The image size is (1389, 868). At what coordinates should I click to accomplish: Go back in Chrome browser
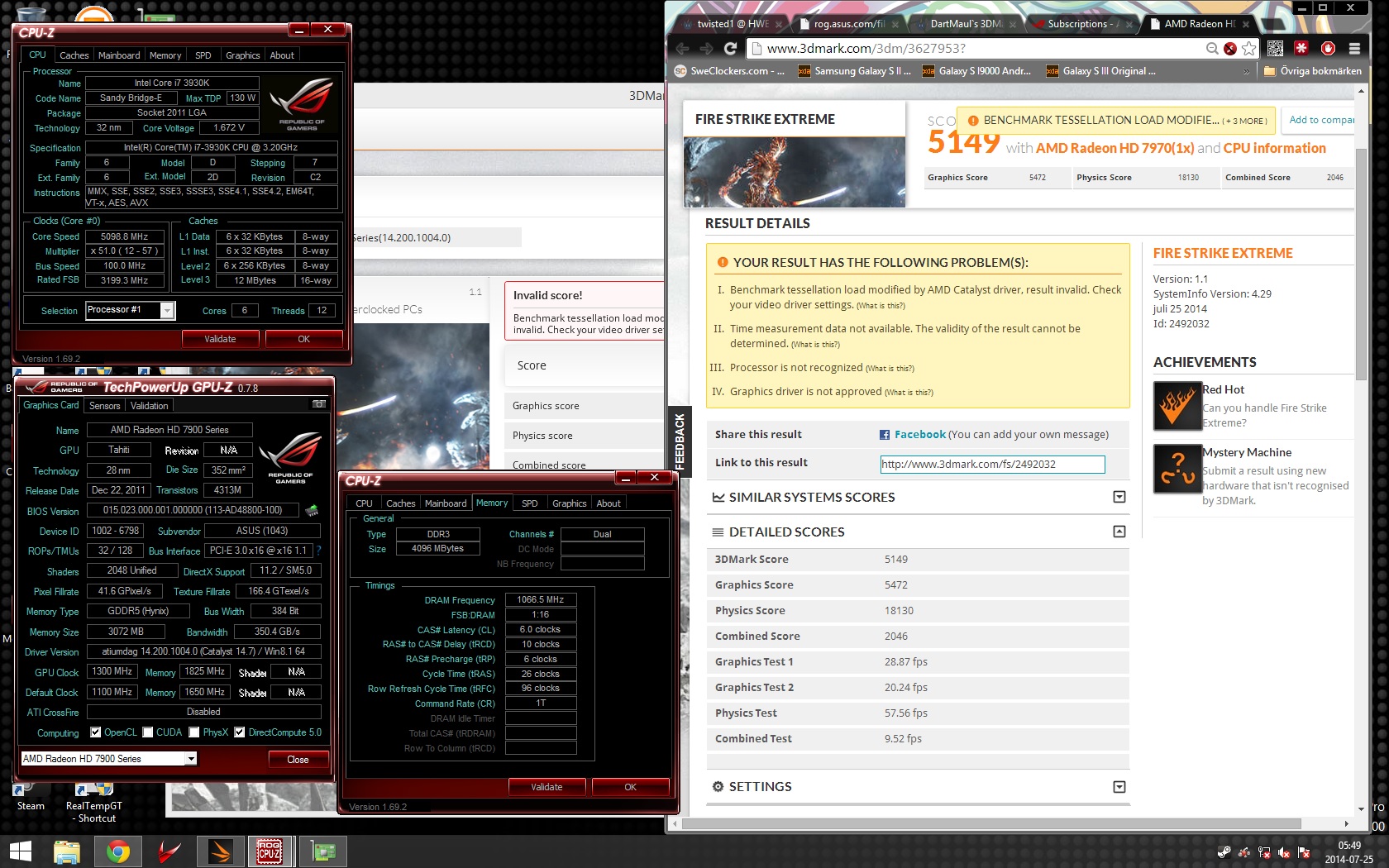point(682,49)
